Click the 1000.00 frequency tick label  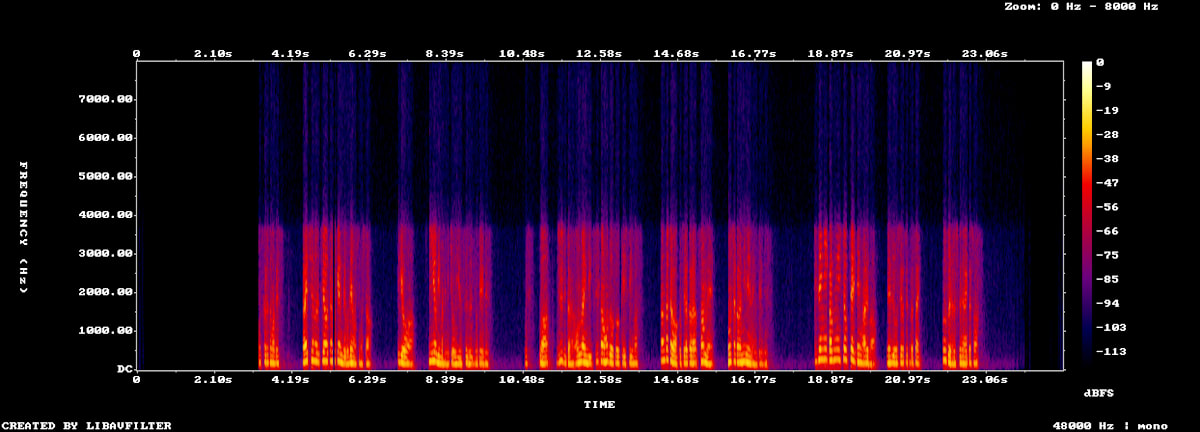tap(106, 331)
